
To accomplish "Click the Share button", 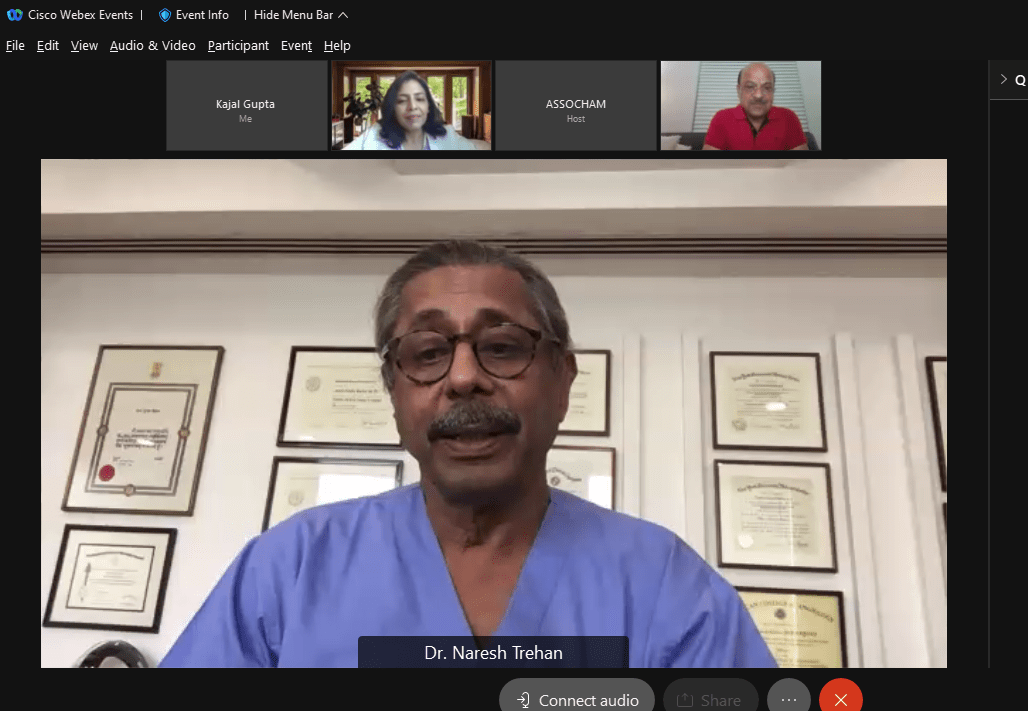I will pos(709,700).
